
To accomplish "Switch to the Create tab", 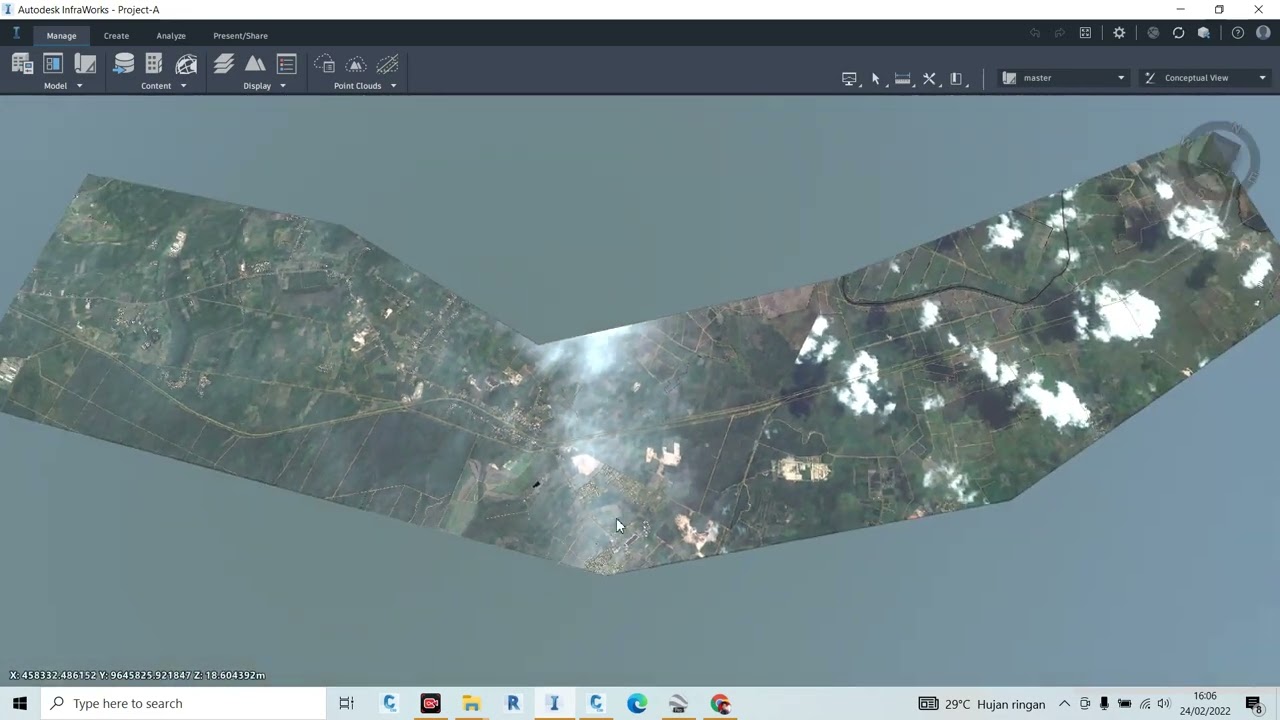I will [116, 35].
